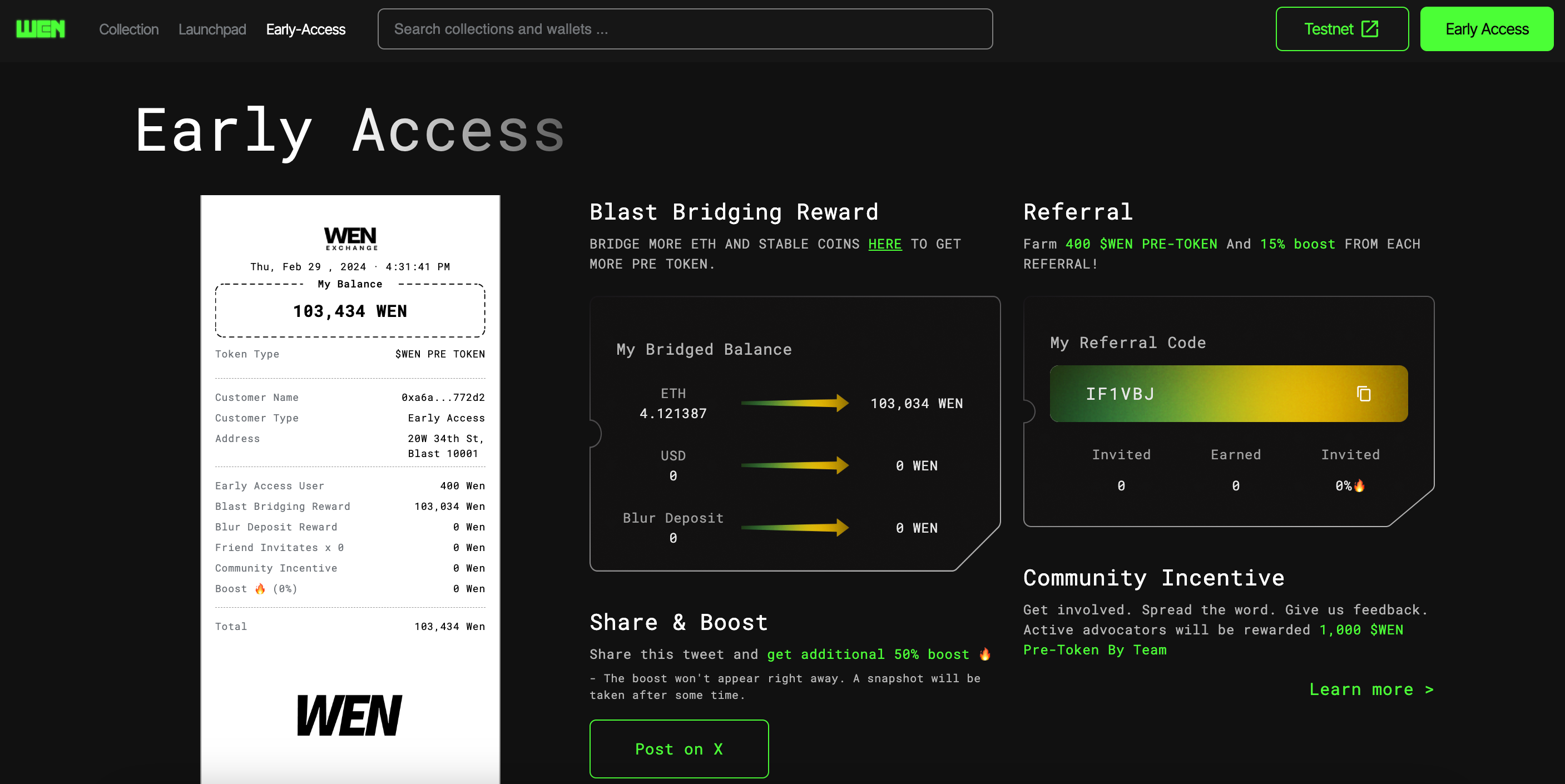
Task: Click the external link icon on Testnet
Action: [x=1369, y=28]
